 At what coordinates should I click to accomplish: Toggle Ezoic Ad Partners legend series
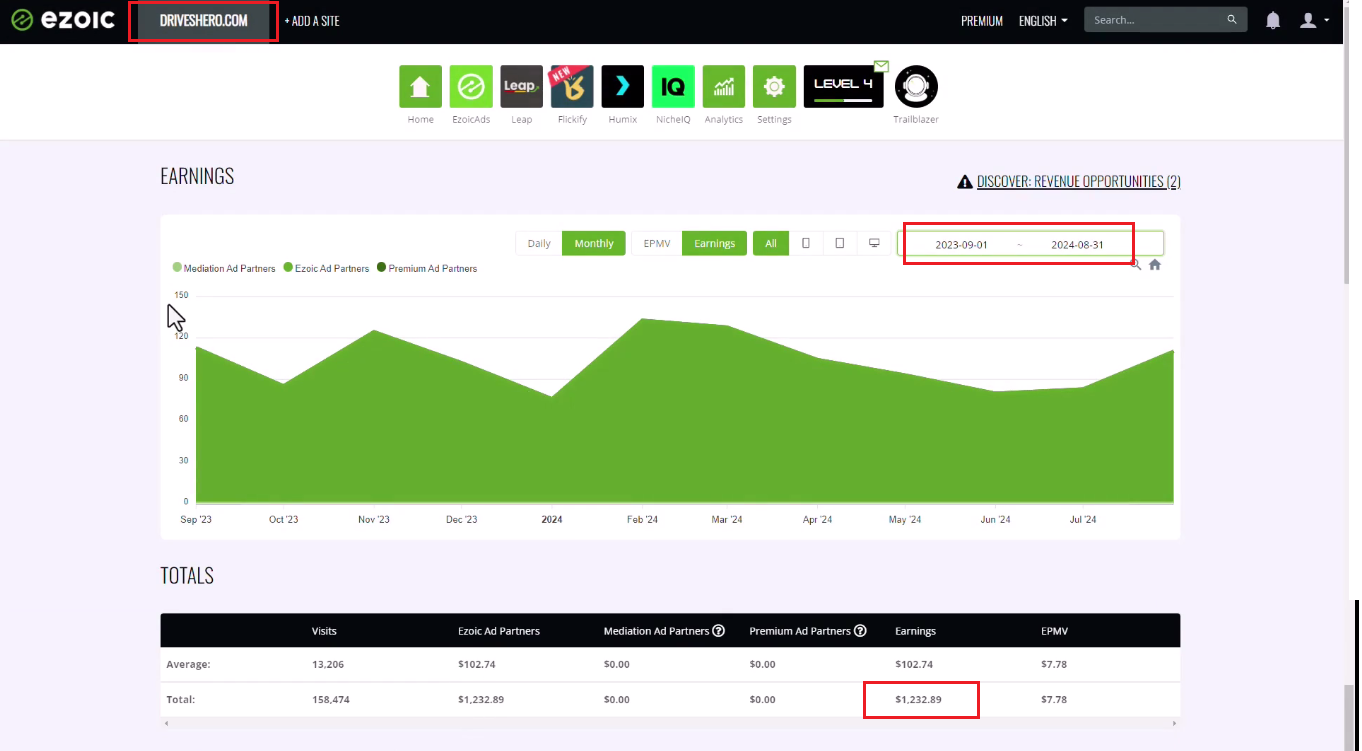[327, 268]
